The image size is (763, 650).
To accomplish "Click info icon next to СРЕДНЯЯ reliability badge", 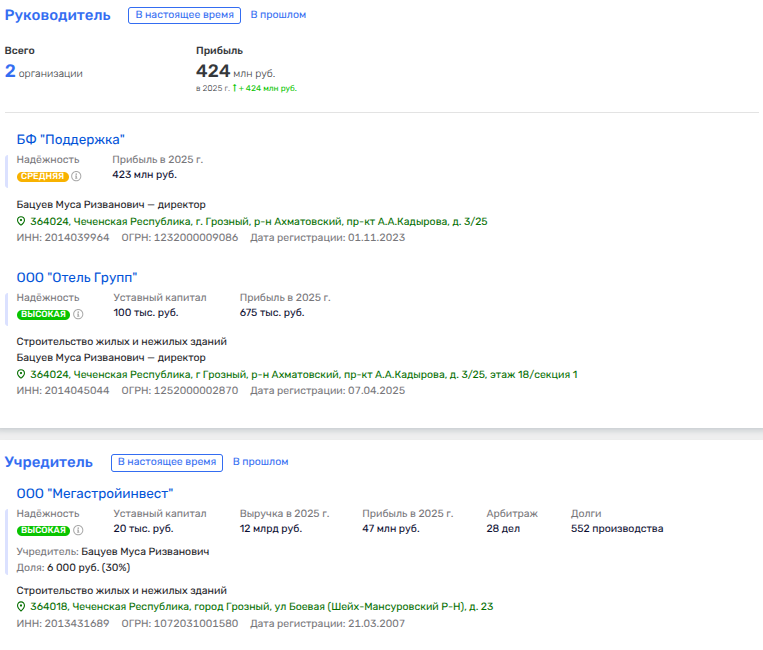I will coord(77,176).
